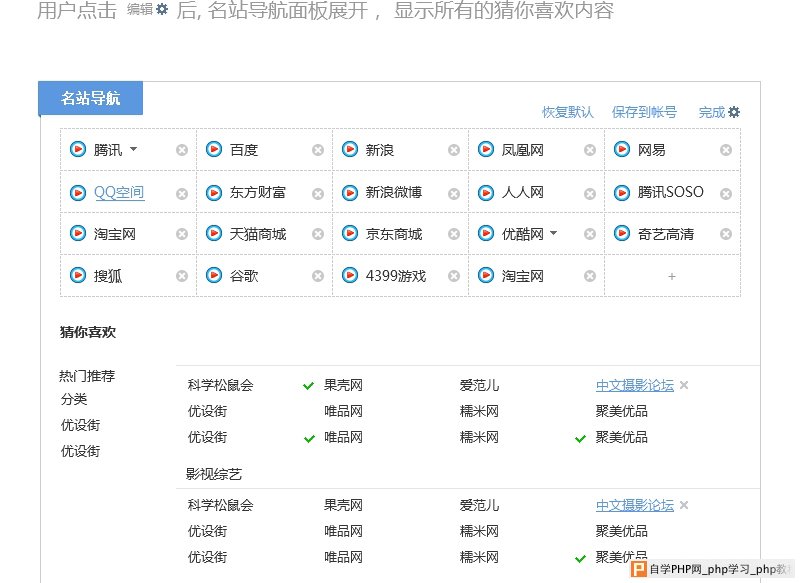This screenshot has height=583, width=800.
Task: Click the play icon beside 百度
Action: pyautogui.click(x=214, y=149)
